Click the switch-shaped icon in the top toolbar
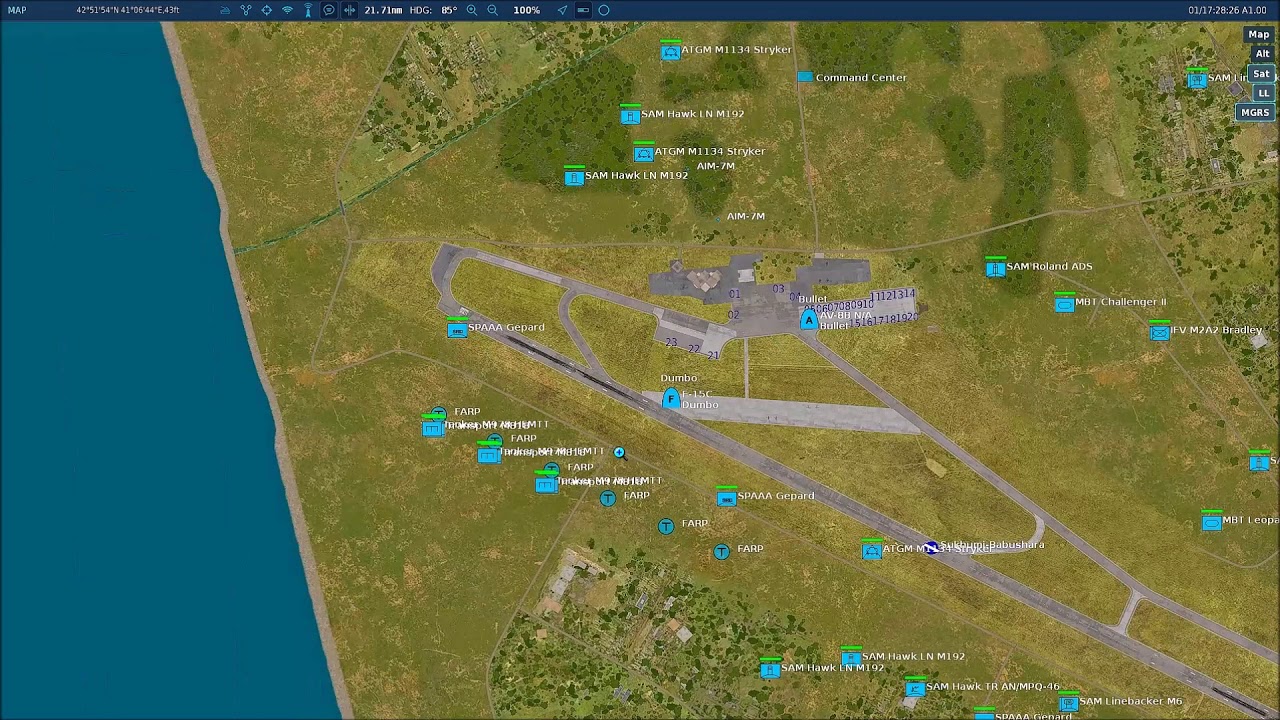The height and width of the screenshot is (720, 1280). pos(583,10)
